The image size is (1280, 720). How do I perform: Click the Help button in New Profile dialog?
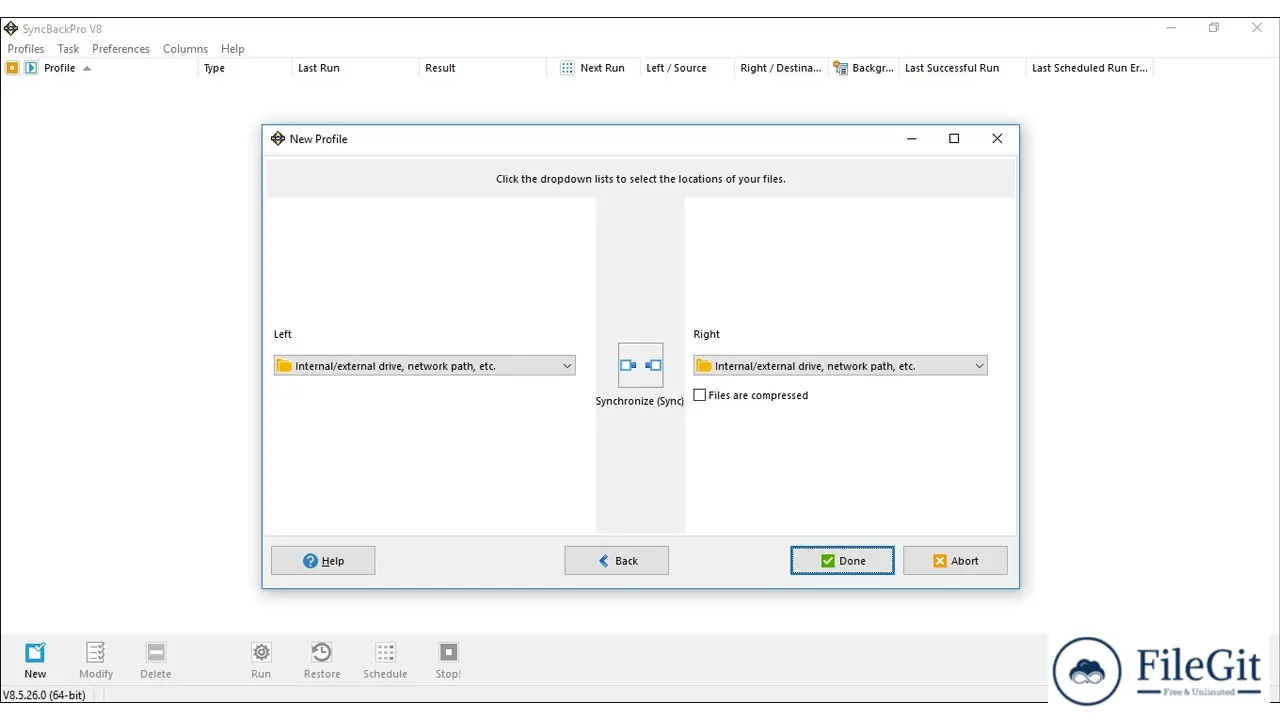point(323,561)
